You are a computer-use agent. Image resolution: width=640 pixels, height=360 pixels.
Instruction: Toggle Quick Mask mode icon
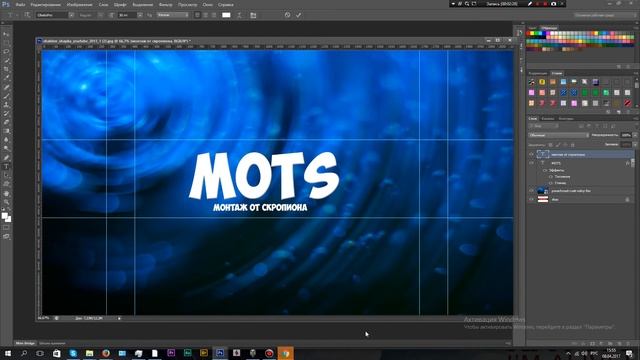click(6, 228)
